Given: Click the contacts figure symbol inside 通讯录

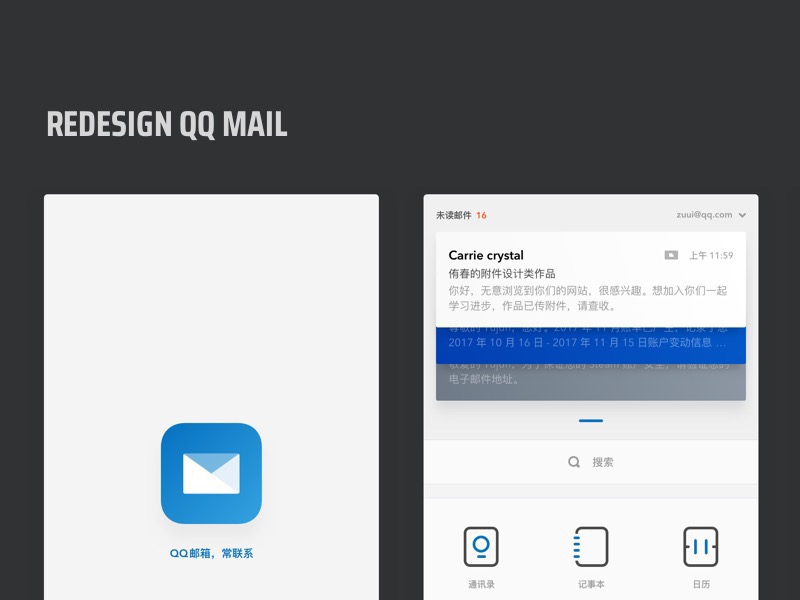Looking at the screenshot, I should [481, 546].
